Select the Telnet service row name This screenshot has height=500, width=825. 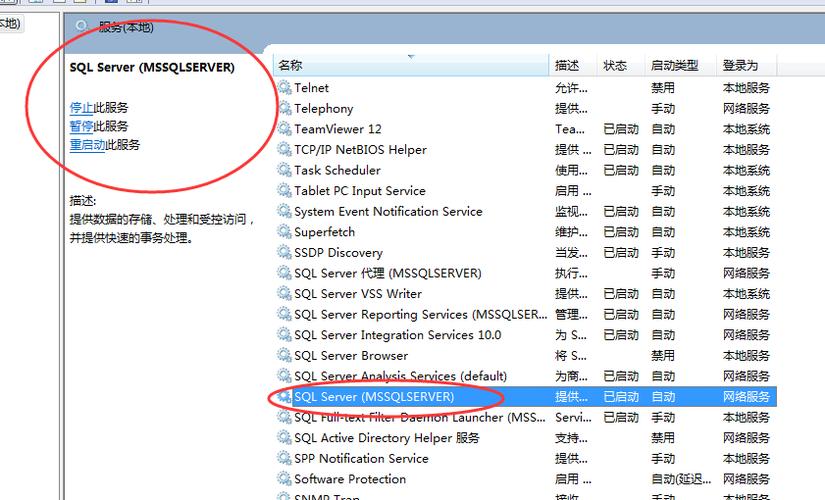click(311, 87)
